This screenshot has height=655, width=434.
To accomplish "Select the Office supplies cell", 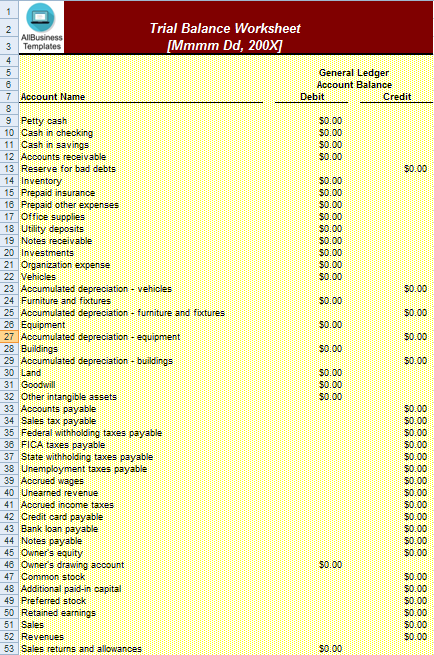I will tap(53, 217).
